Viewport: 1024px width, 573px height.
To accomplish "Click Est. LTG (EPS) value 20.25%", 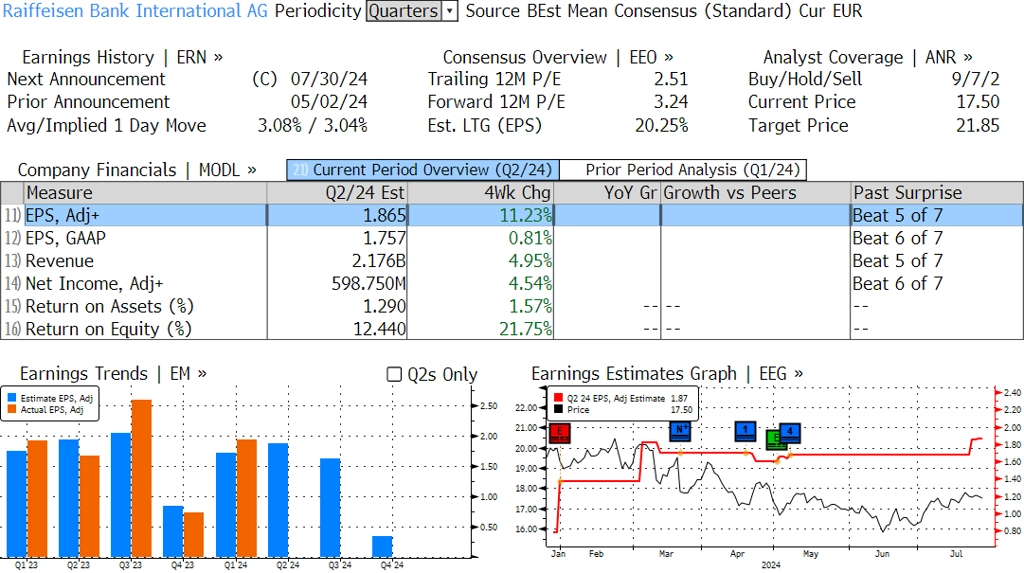I will click(662, 125).
